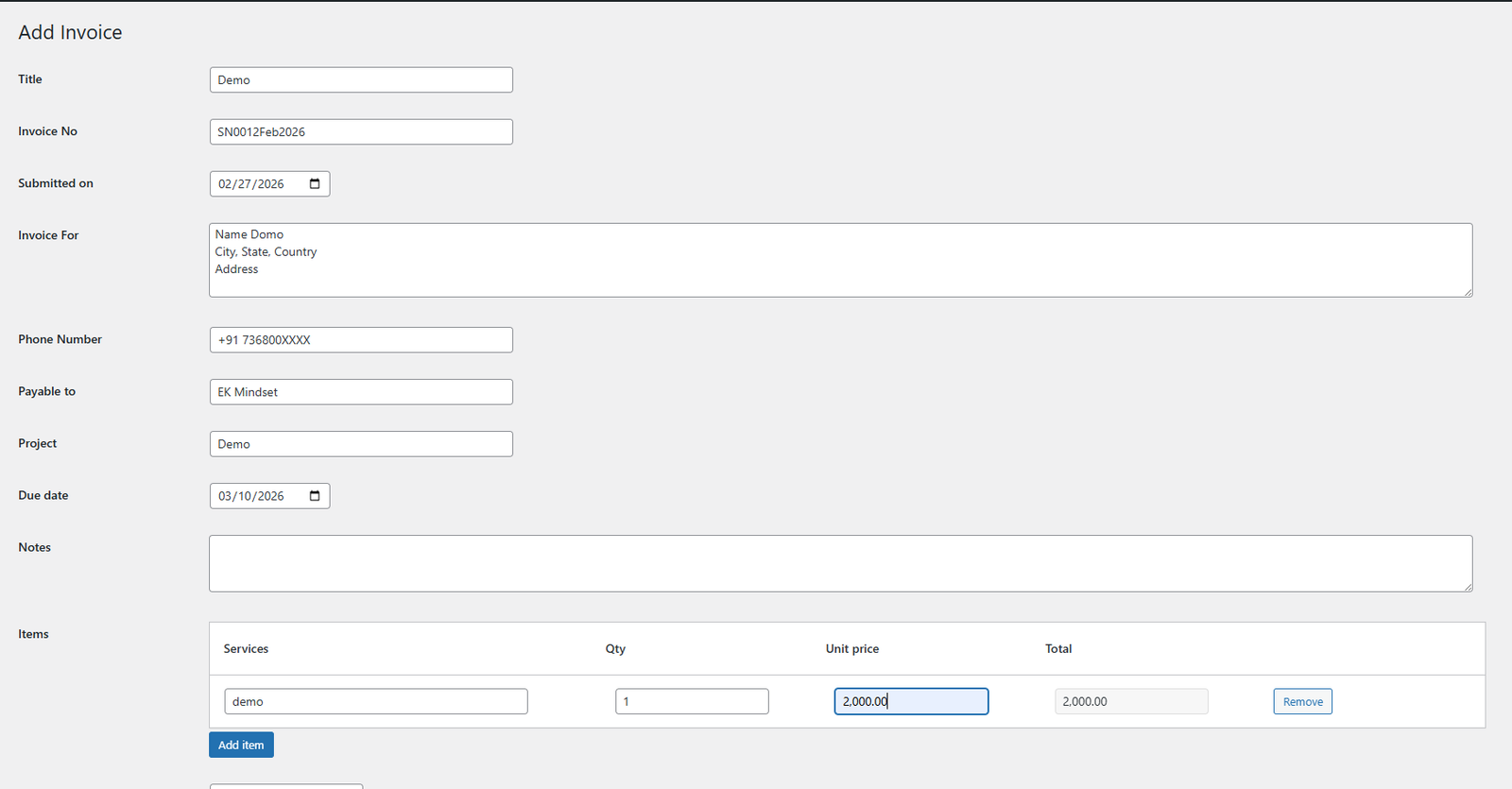Click the Add item button
1512x789 pixels.
pyautogui.click(x=241, y=745)
